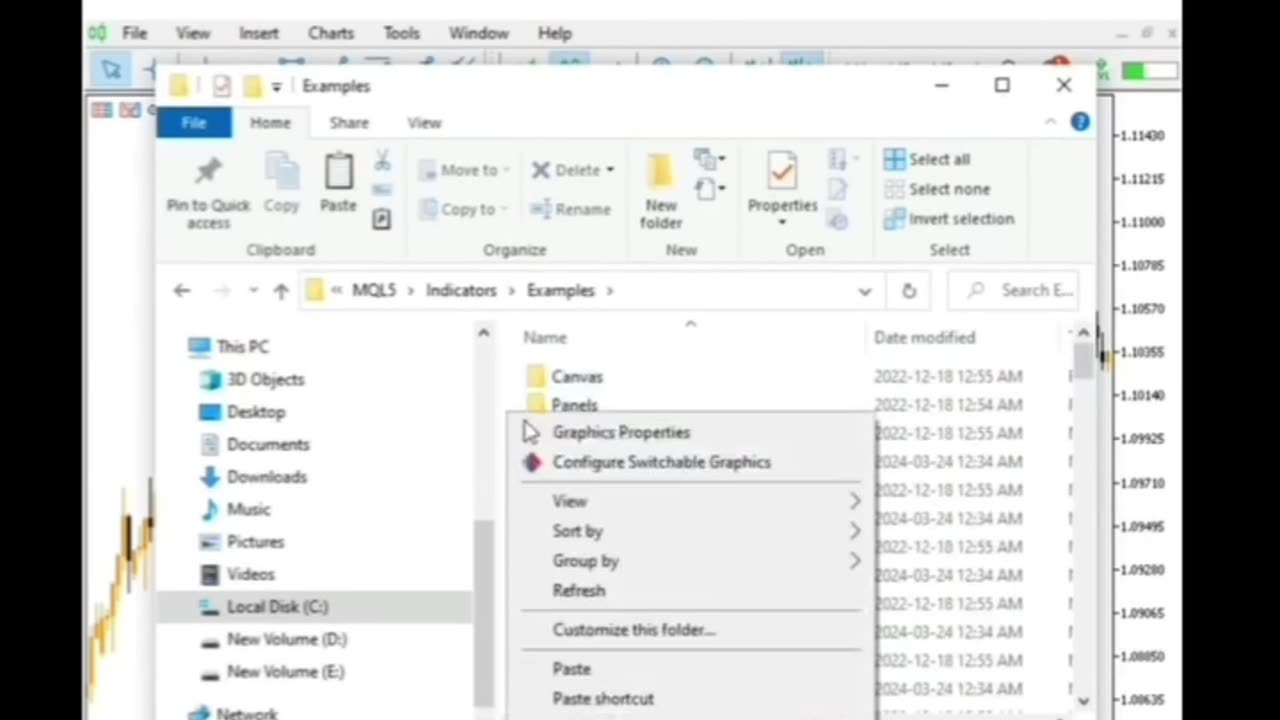Open the Move to dropdown

pos(464,170)
